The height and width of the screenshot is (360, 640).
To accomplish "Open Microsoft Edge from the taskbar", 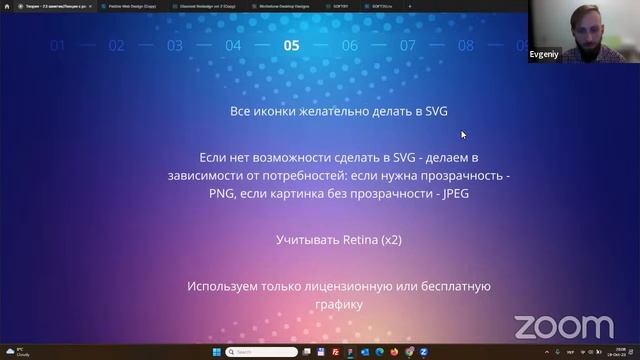I will (380, 352).
